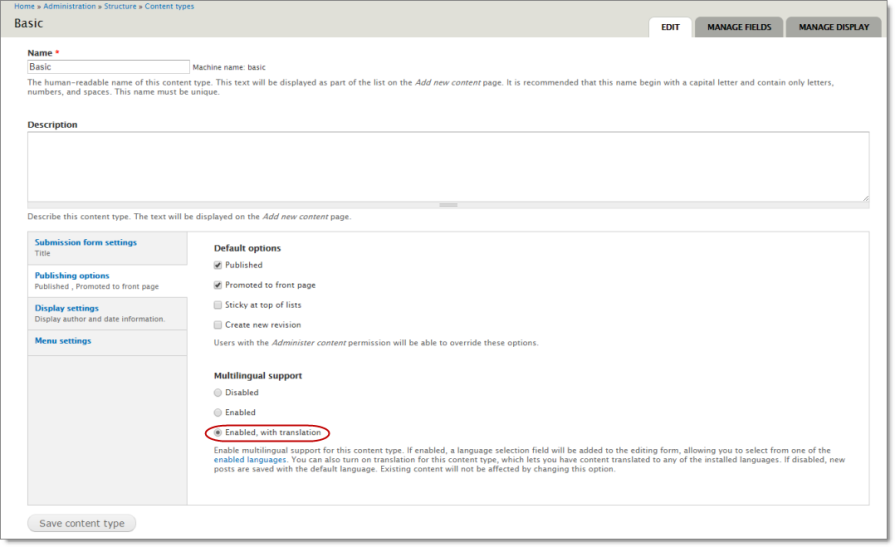Grab the Description textarea resize handle

pos(448,205)
